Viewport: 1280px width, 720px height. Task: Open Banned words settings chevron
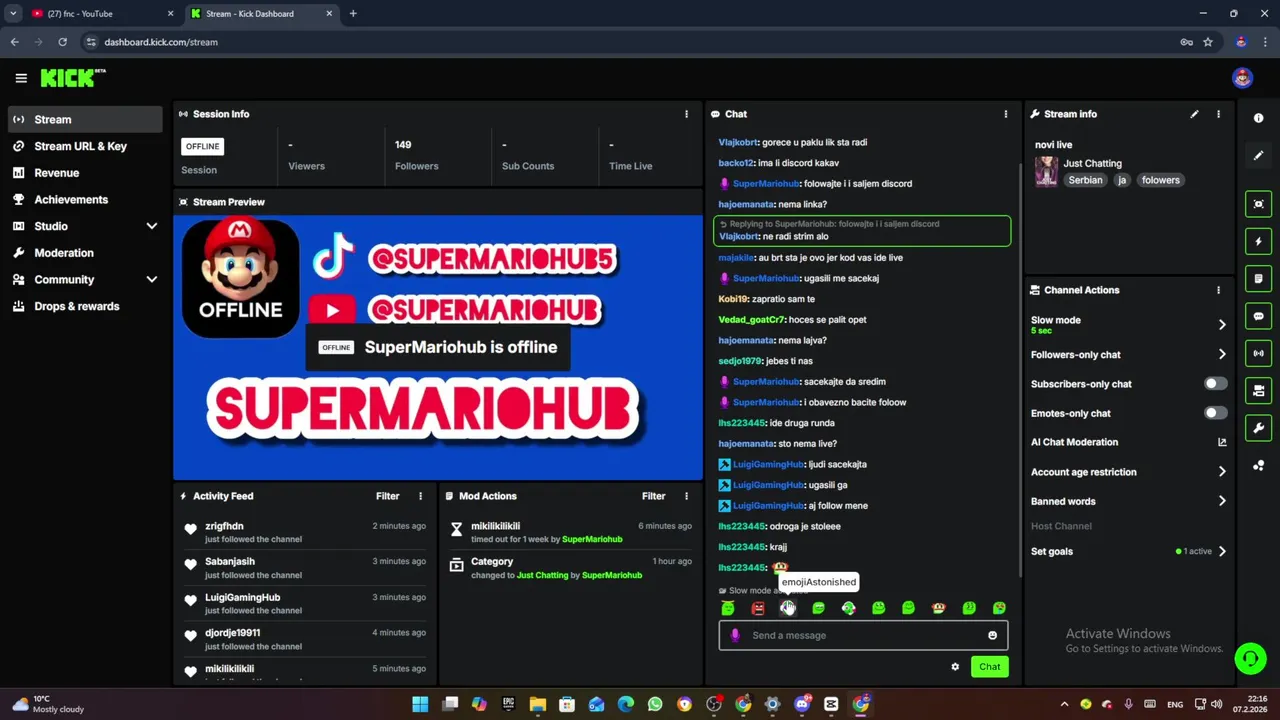tap(1222, 501)
